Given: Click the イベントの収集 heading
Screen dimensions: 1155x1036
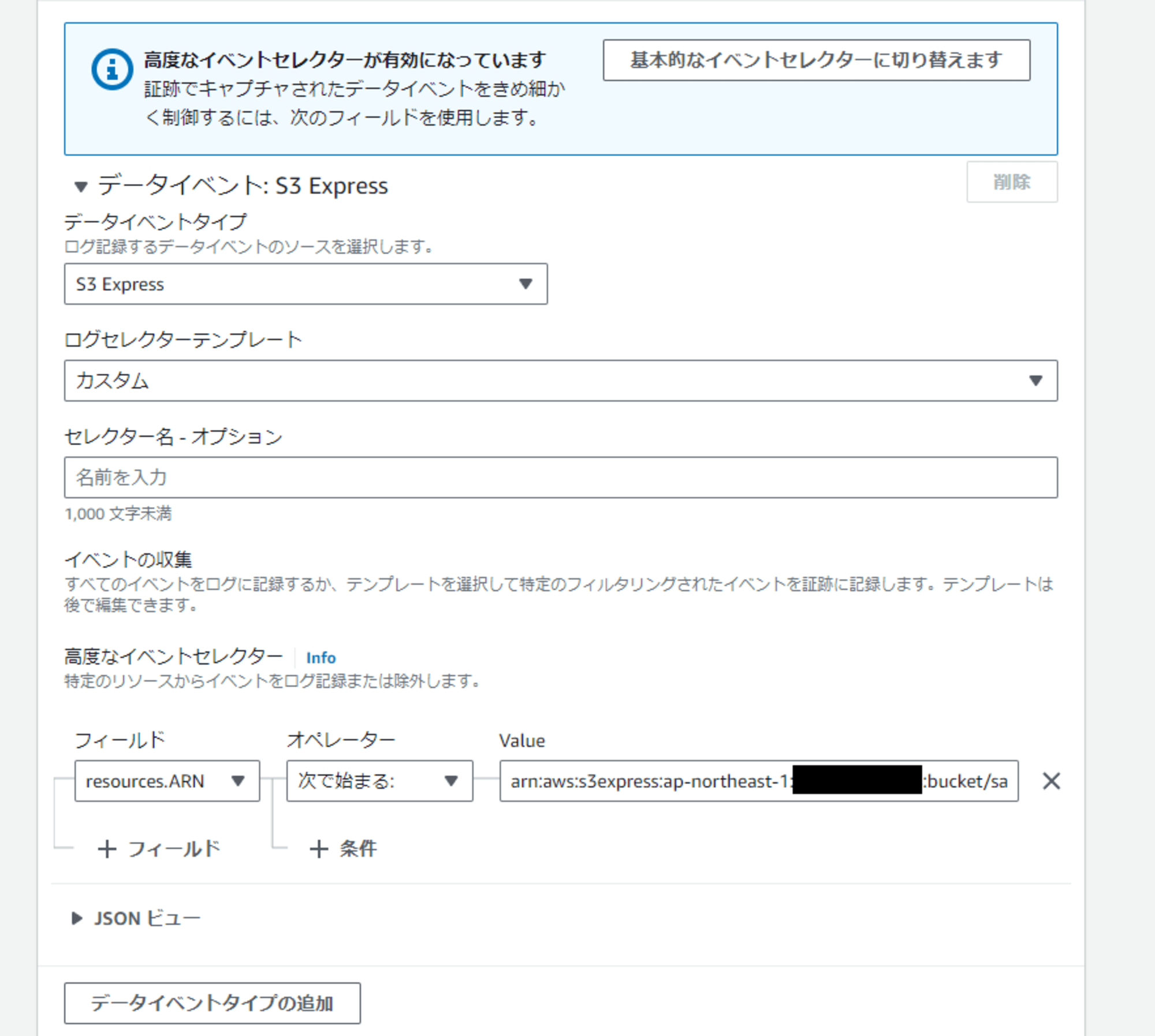Looking at the screenshot, I should [x=128, y=560].
